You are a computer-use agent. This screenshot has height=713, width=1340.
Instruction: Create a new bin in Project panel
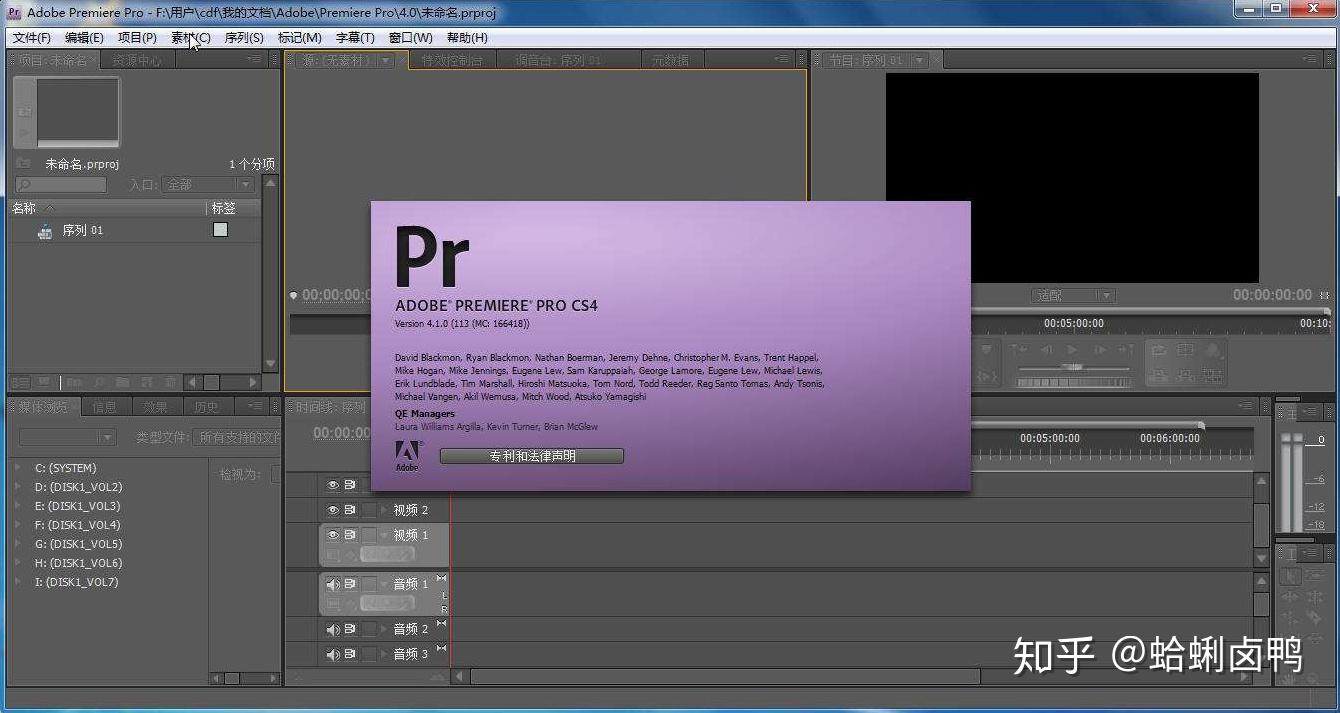tap(122, 382)
